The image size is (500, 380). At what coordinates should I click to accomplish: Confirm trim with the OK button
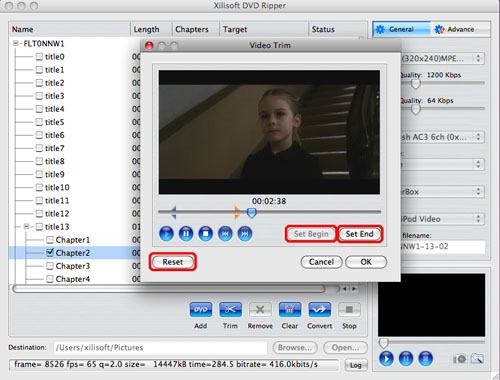pos(366,262)
